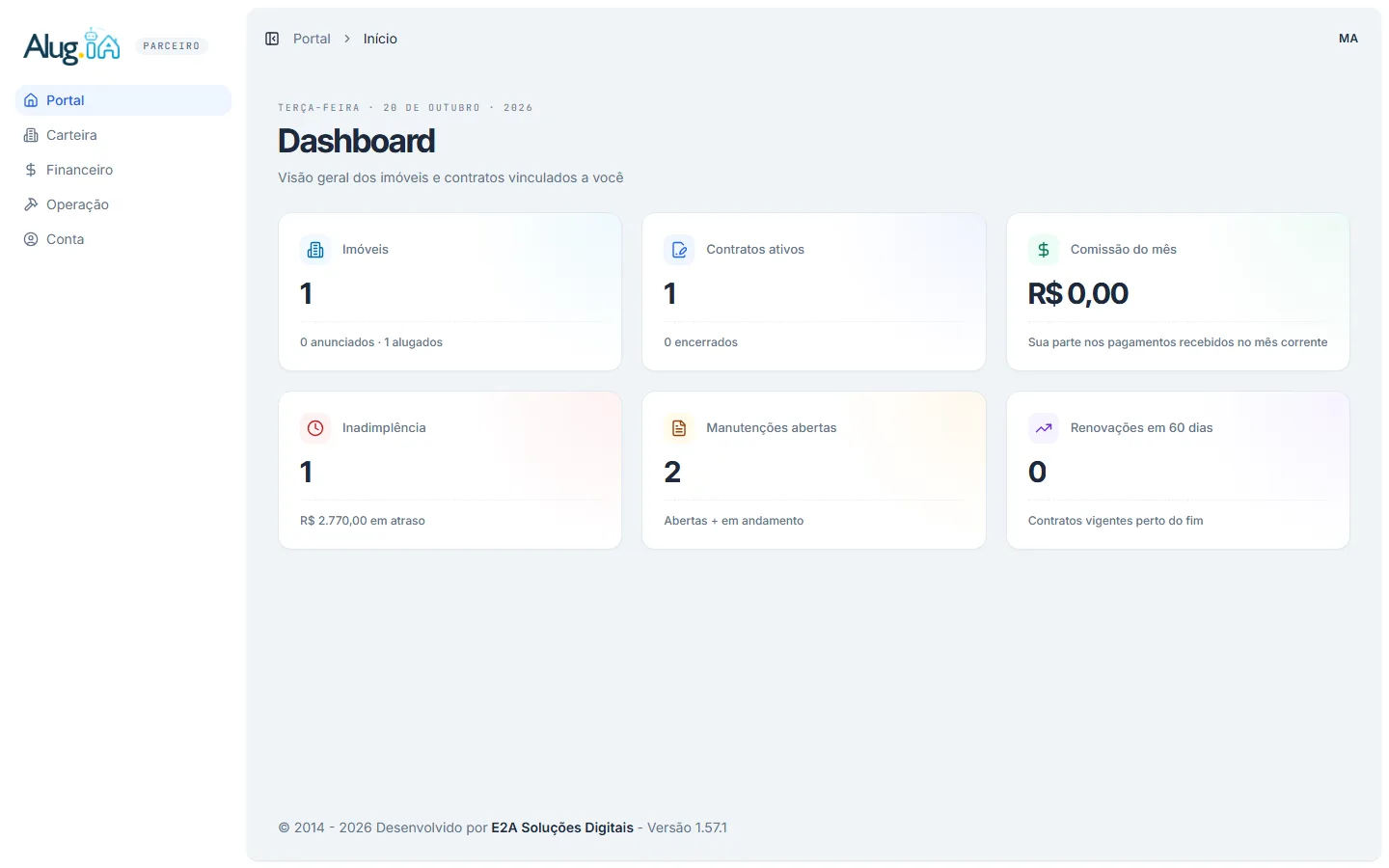The image size is (1389, 868).
Task: Click the 'Versão 1.57.1' footer text
Action: (688, 827)
